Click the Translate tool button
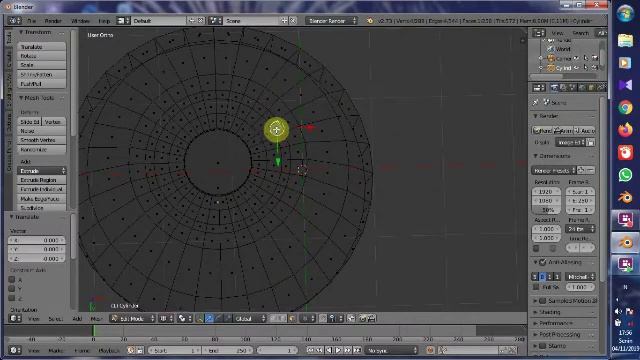640x360 pixels. click(x=41, y=47)
